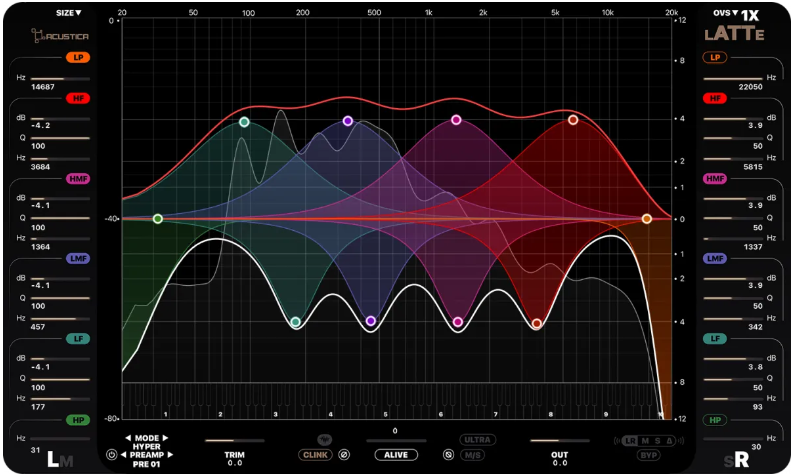Open the SIZE dropdown
This screenshot has height=476, width=791.
coord(69,13)
